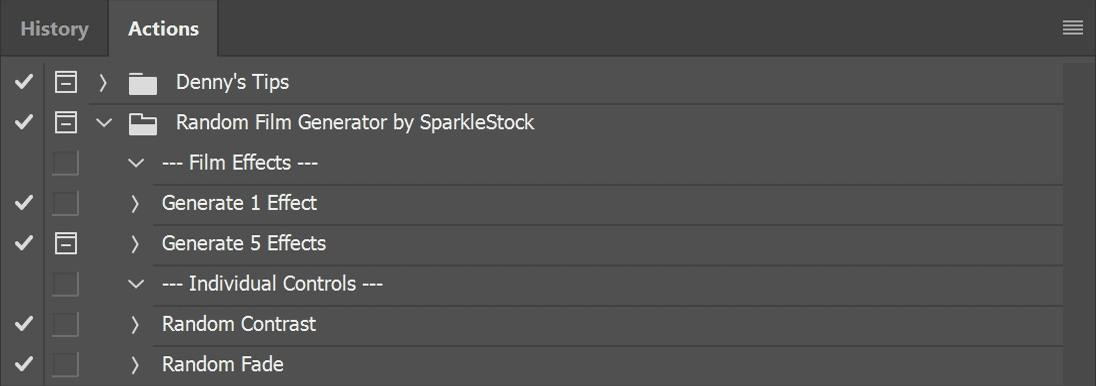The height and width of the screenshot is (386, 1096).
Task: Collapse the Random Film Generator set
Action: coord(103,123)
